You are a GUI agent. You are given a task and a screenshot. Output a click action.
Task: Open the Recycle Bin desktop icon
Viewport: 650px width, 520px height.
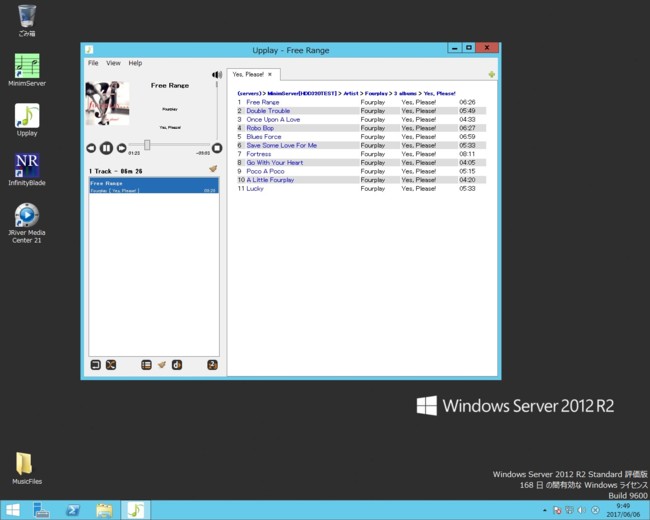pos(27,21)
